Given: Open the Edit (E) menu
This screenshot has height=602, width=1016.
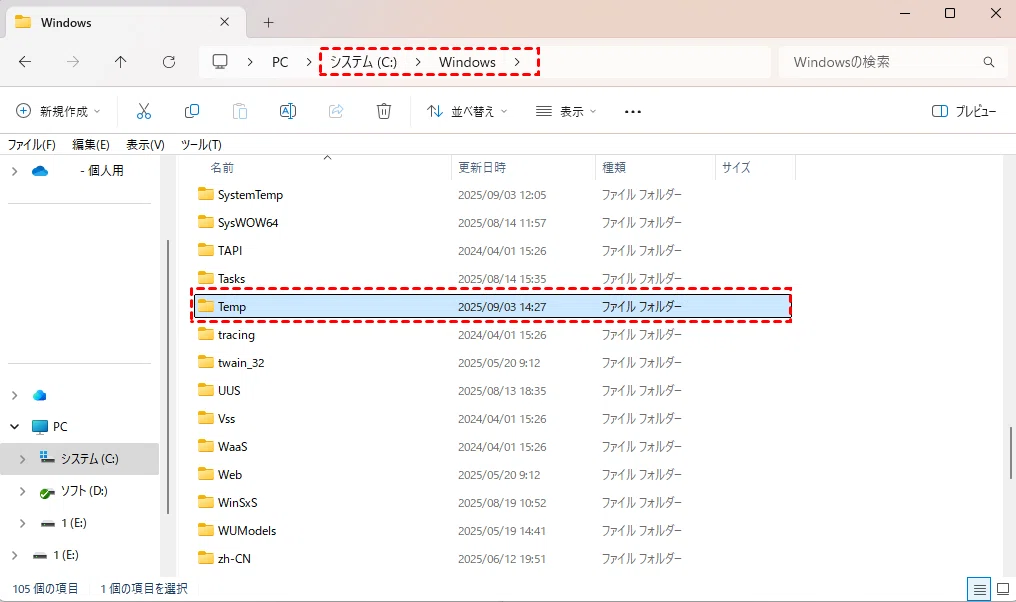Looking at the screenshot, I should [x=91, y=145].
